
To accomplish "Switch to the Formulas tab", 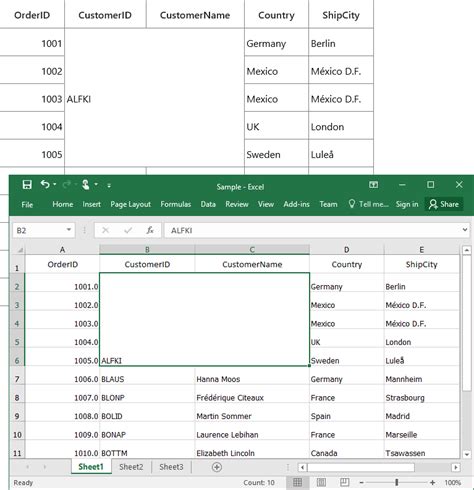I will click(x=176, y=204).
